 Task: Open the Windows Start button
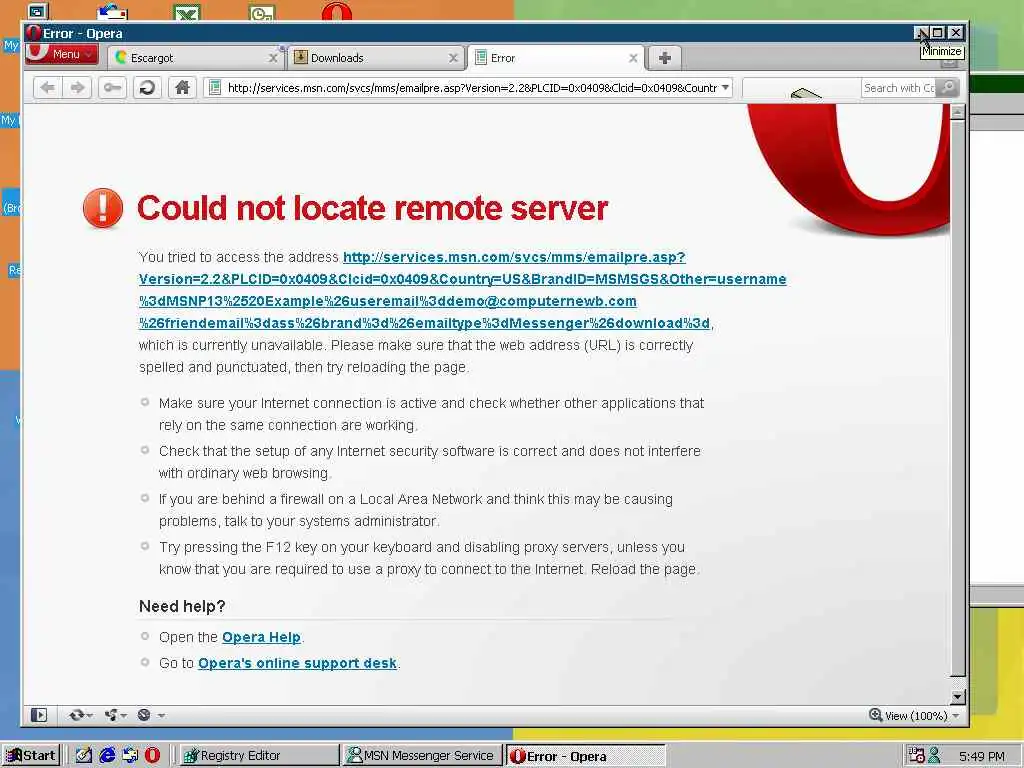tap(31, 756)
